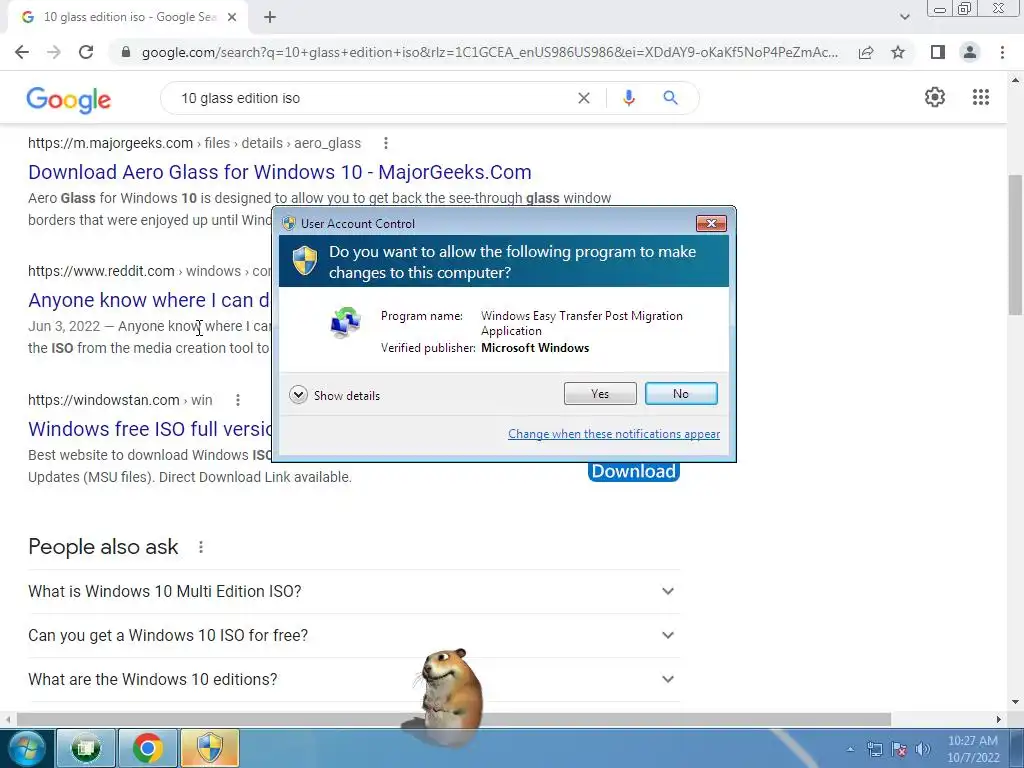Click the padlock site info icon
This screenshot has width=1024, height=768.
click(127, 52)
